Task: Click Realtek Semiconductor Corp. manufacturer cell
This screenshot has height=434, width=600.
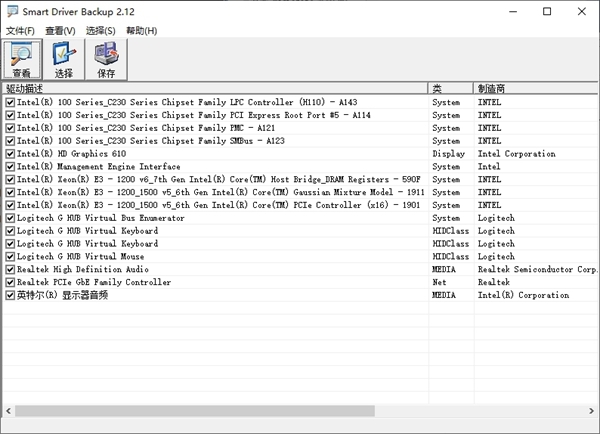Action: [x=537, y=269]
